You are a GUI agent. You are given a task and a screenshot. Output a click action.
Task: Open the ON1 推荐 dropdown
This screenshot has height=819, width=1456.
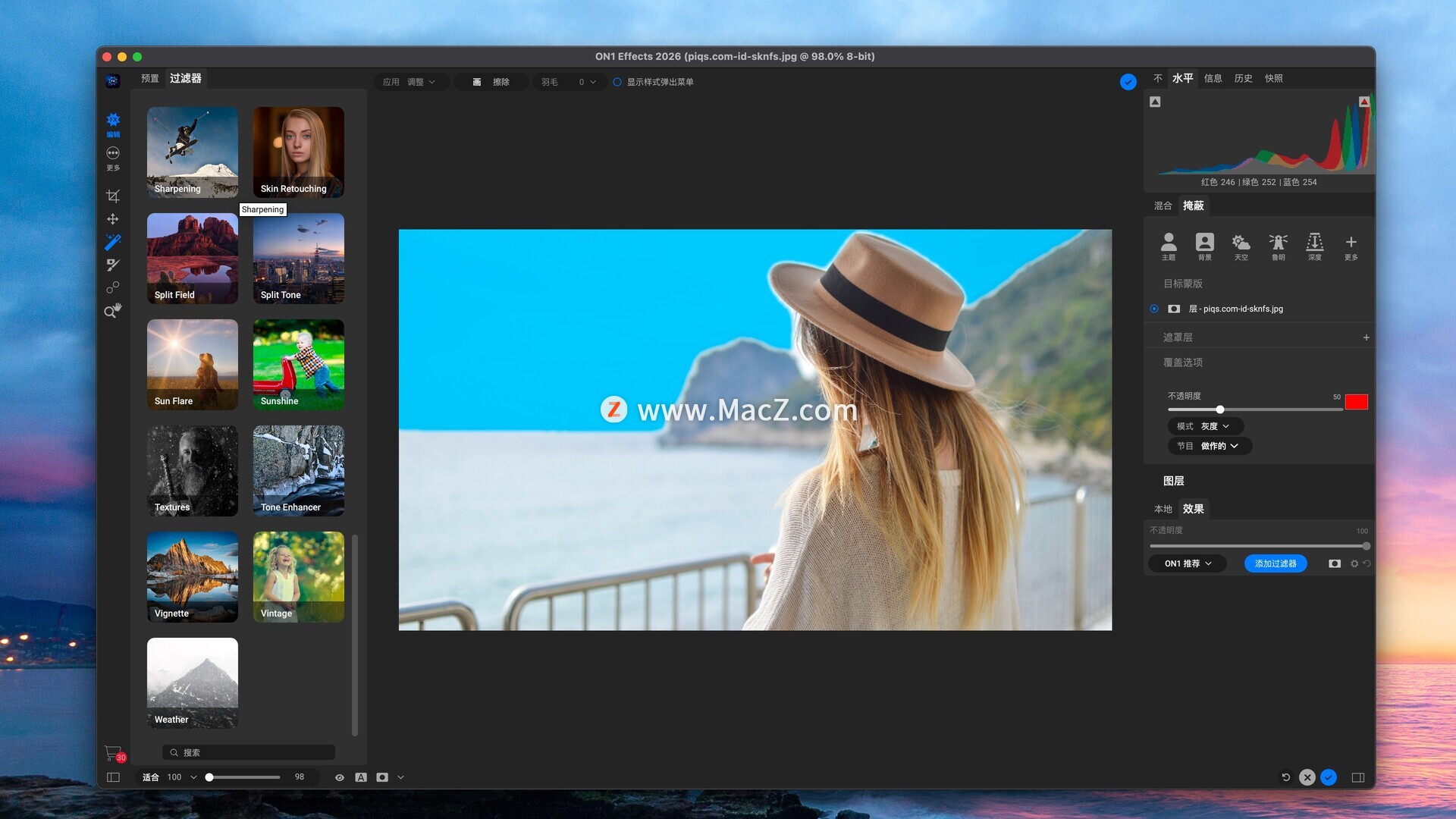coord(1187,563)
